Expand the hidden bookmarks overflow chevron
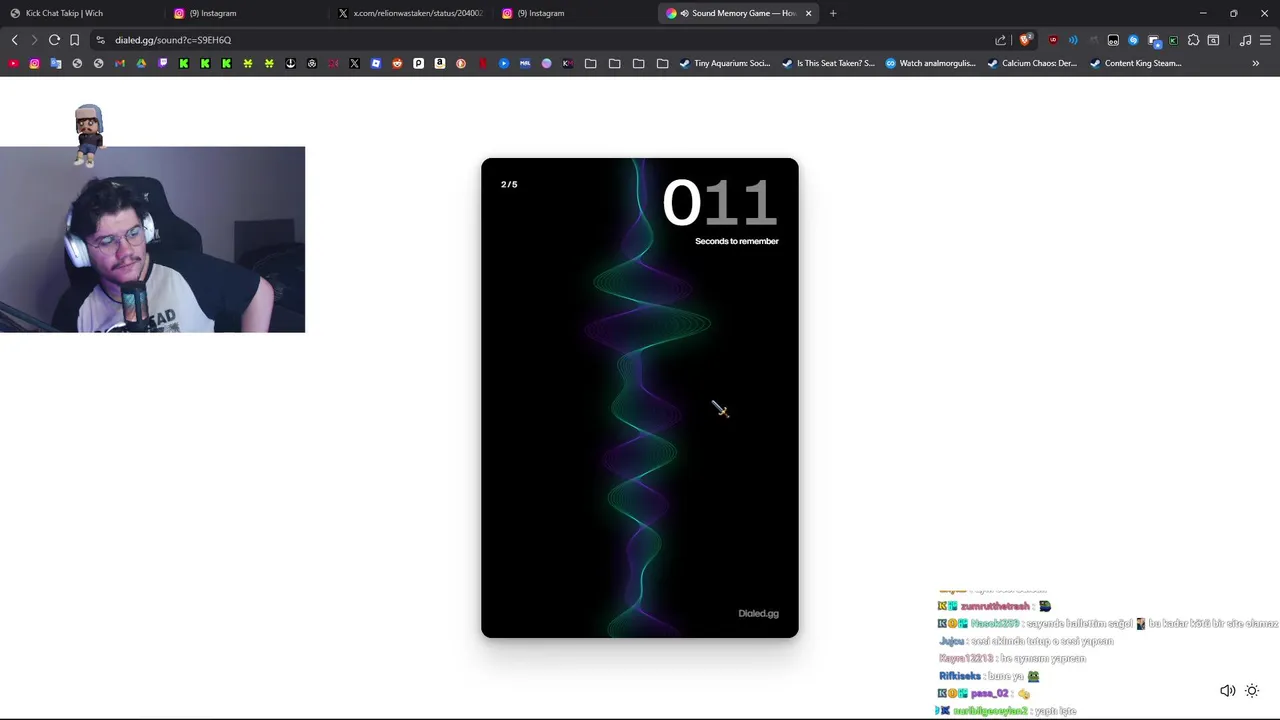 click(1256, 63)
